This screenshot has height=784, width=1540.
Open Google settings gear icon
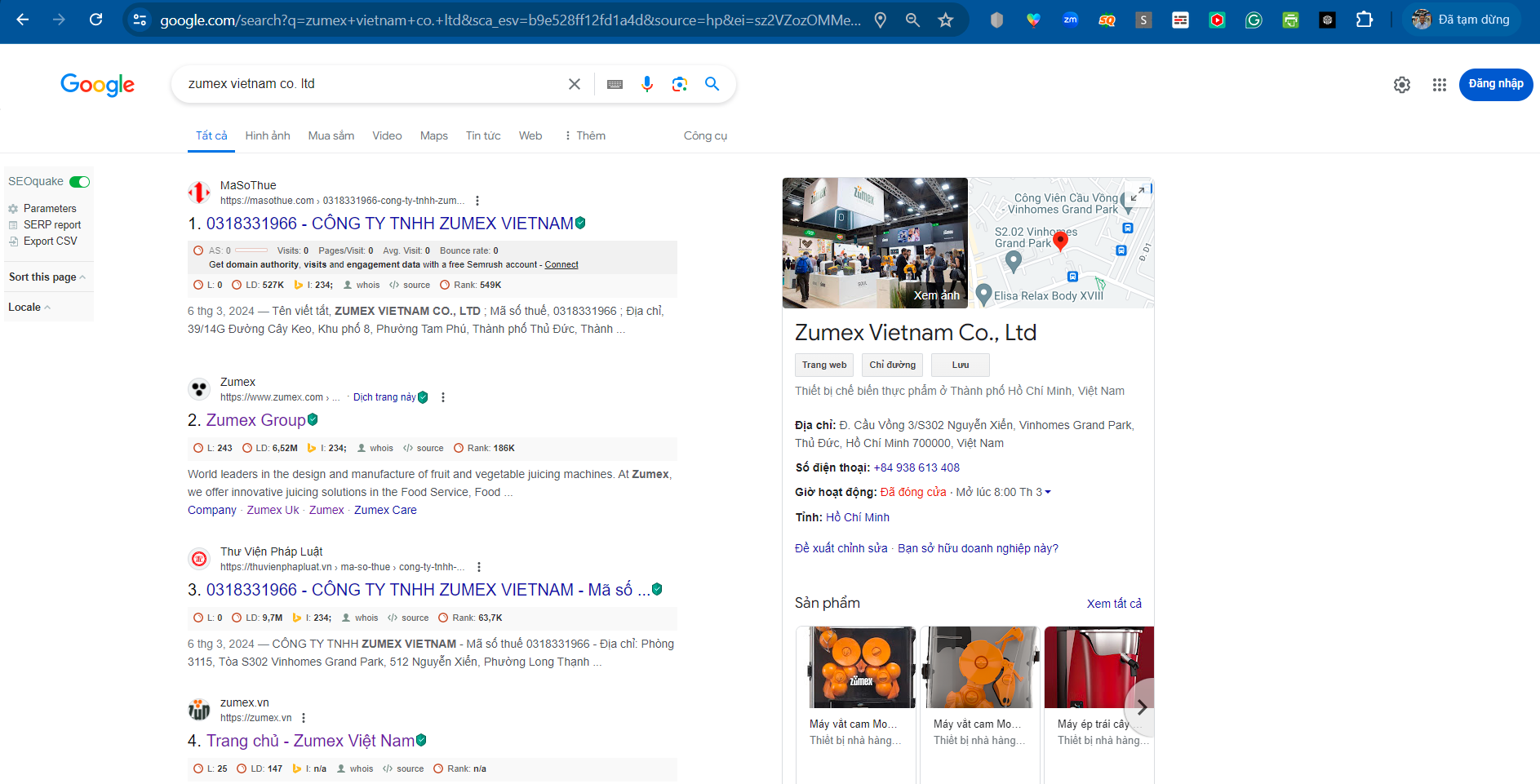click(1402, 85)
